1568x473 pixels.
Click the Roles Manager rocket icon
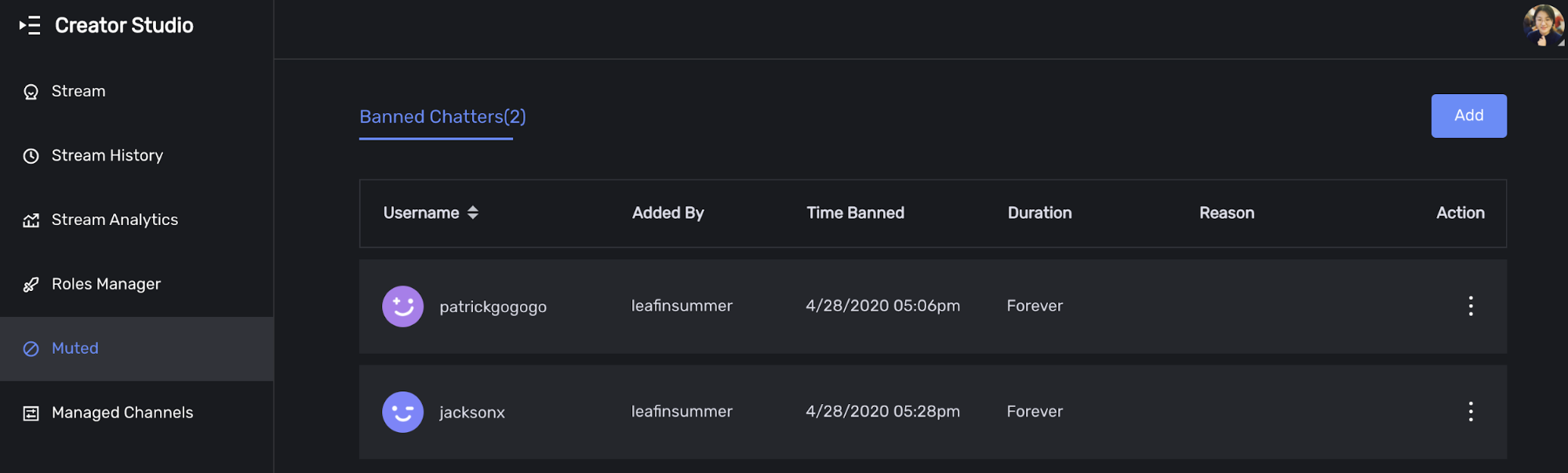pos(31,285)
